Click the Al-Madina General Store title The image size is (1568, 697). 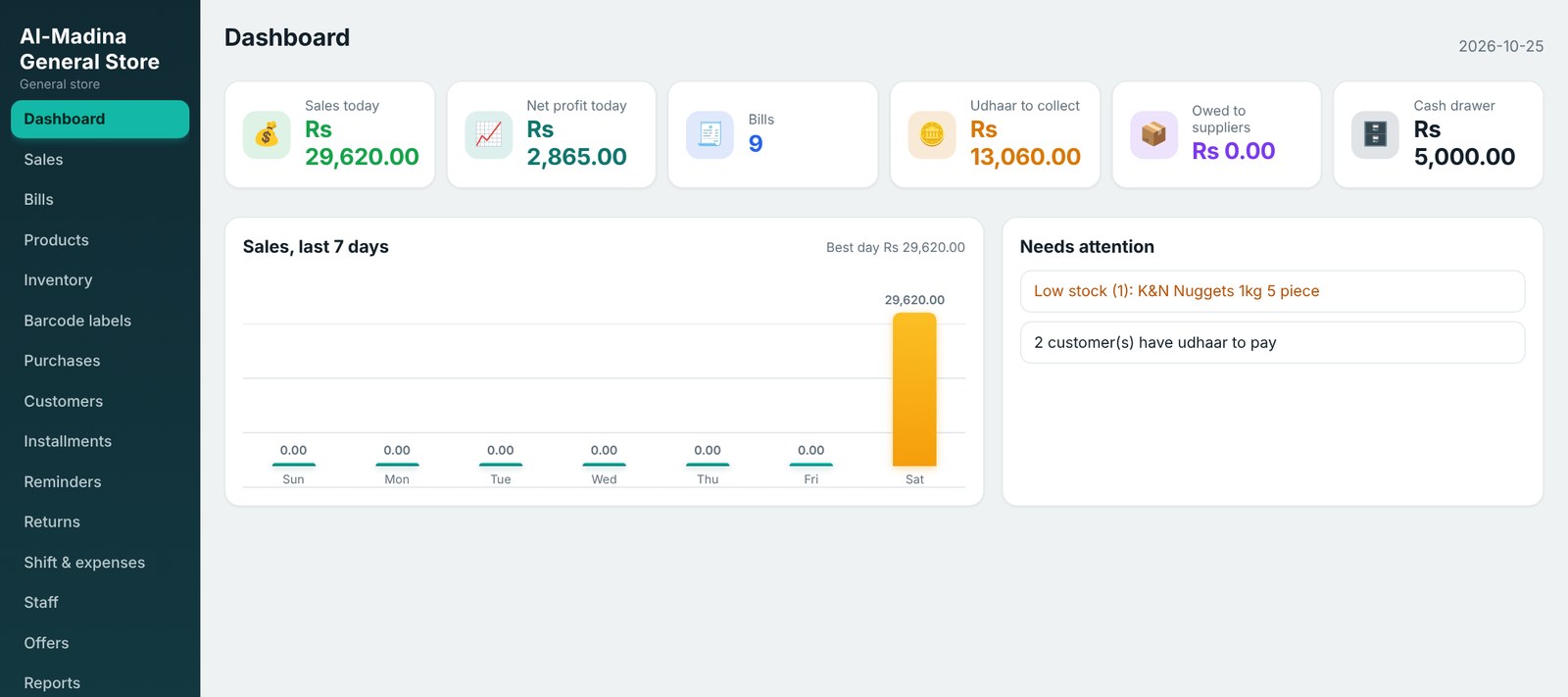[x=89, y=49]
